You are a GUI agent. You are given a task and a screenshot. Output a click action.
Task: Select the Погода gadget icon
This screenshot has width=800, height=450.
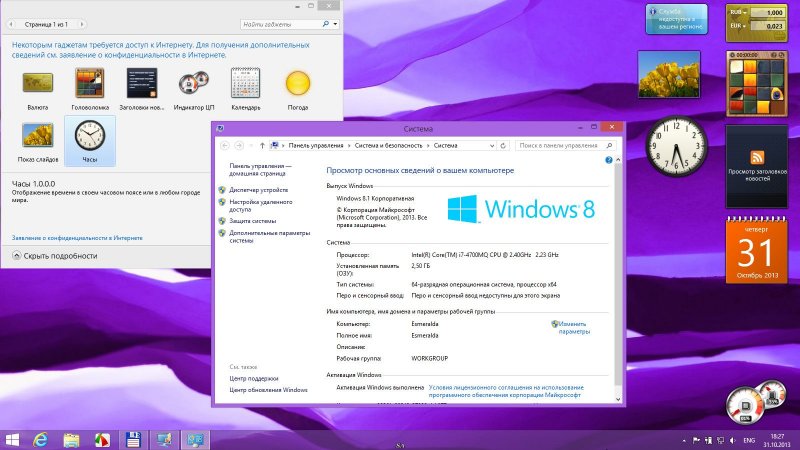click(298, 83)
